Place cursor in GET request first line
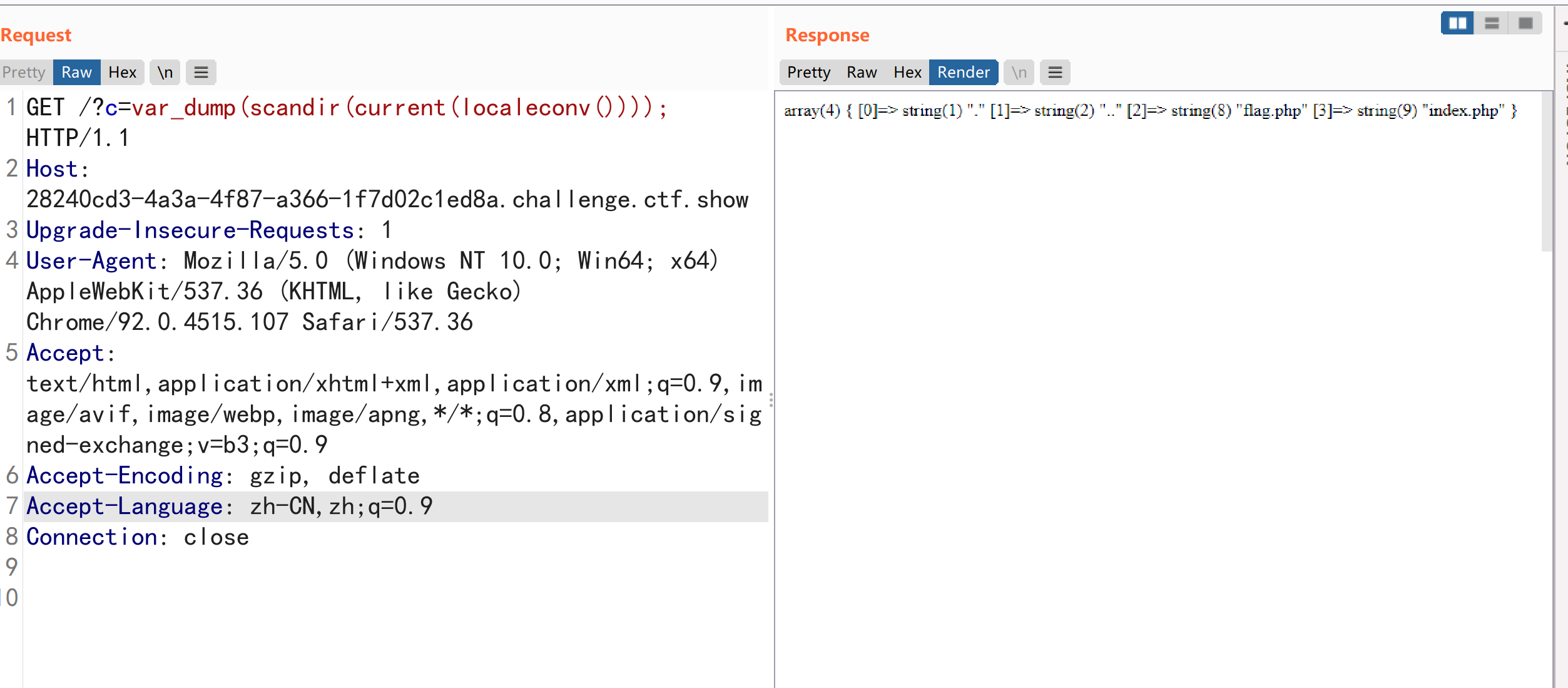The height and width of the screenshot is (688, 1568). point(375,108)
